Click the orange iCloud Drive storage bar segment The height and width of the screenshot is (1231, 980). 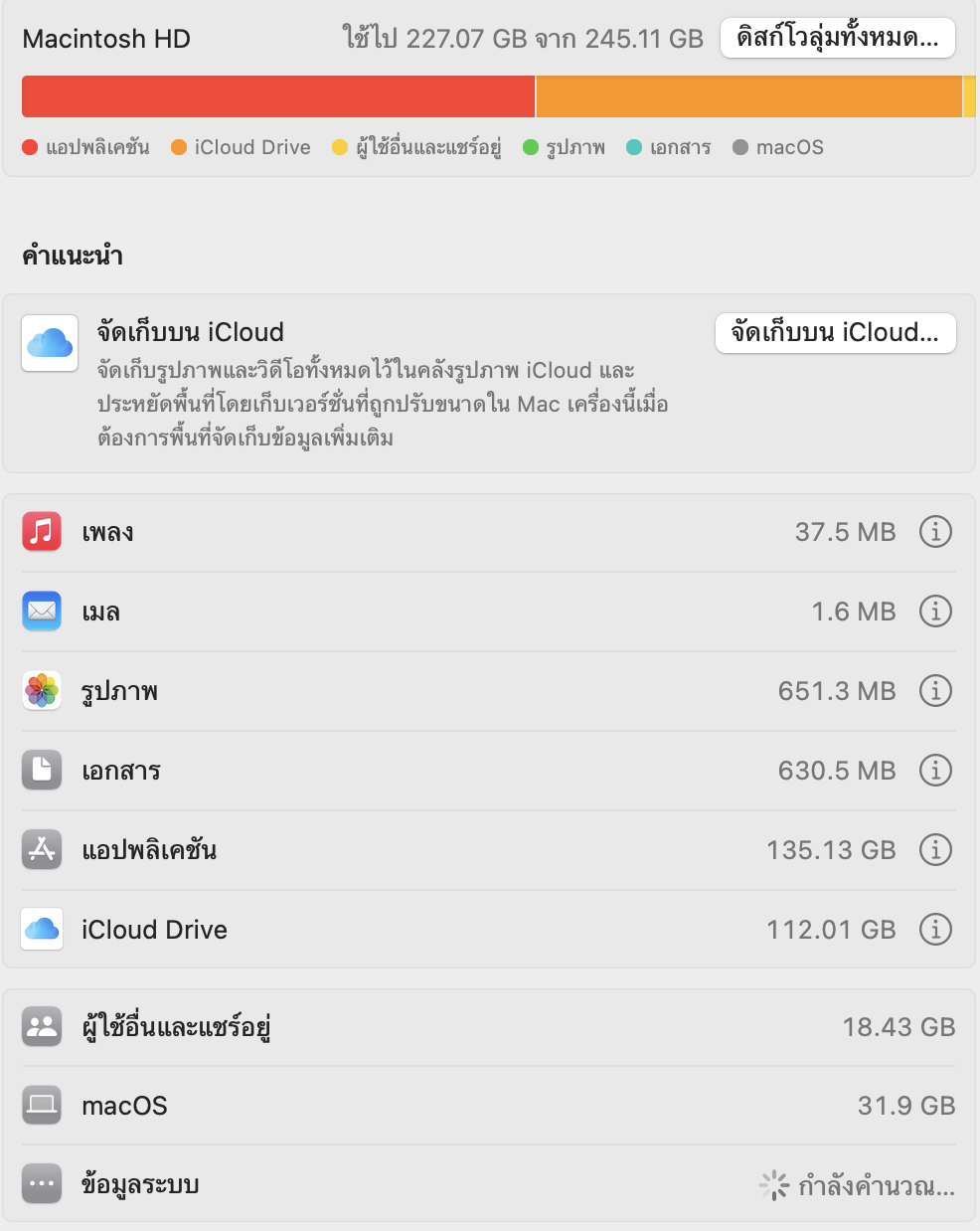pyautogui.click(x=749, y=96)
